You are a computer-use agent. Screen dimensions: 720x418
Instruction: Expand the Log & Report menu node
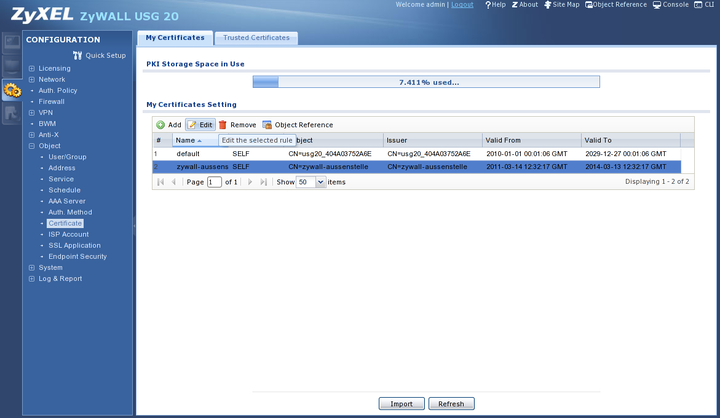(32, 278)
